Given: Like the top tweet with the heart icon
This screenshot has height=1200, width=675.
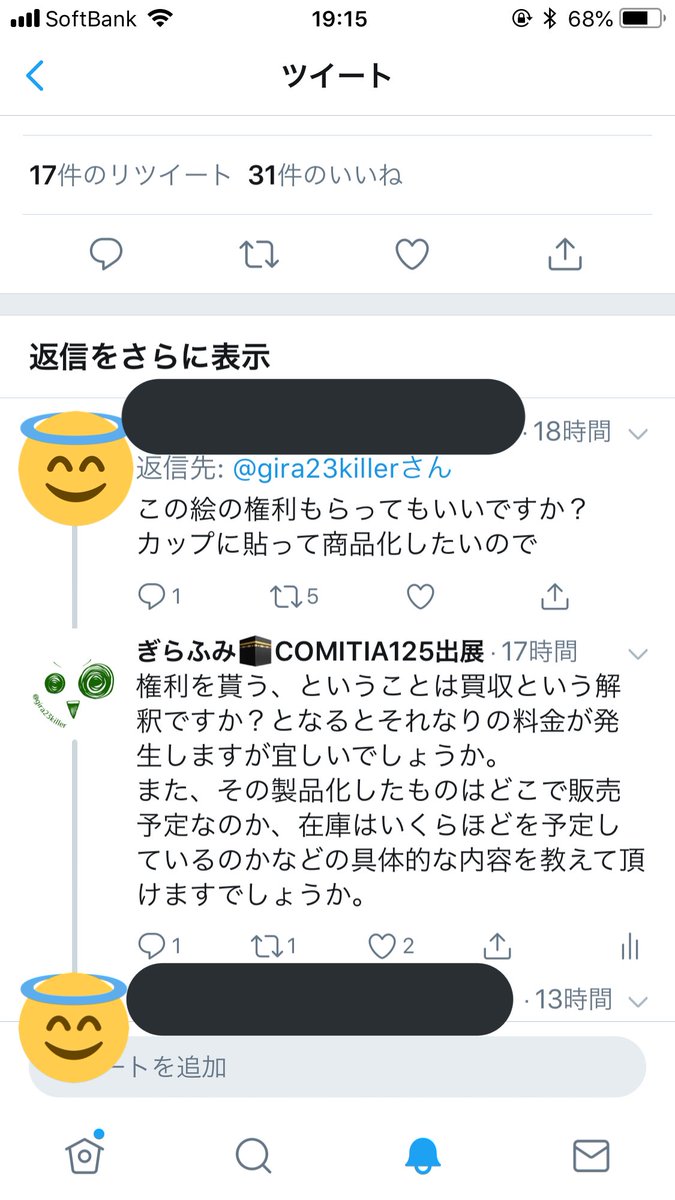Looking at the screenshot, I should click(x=410, y=254).
